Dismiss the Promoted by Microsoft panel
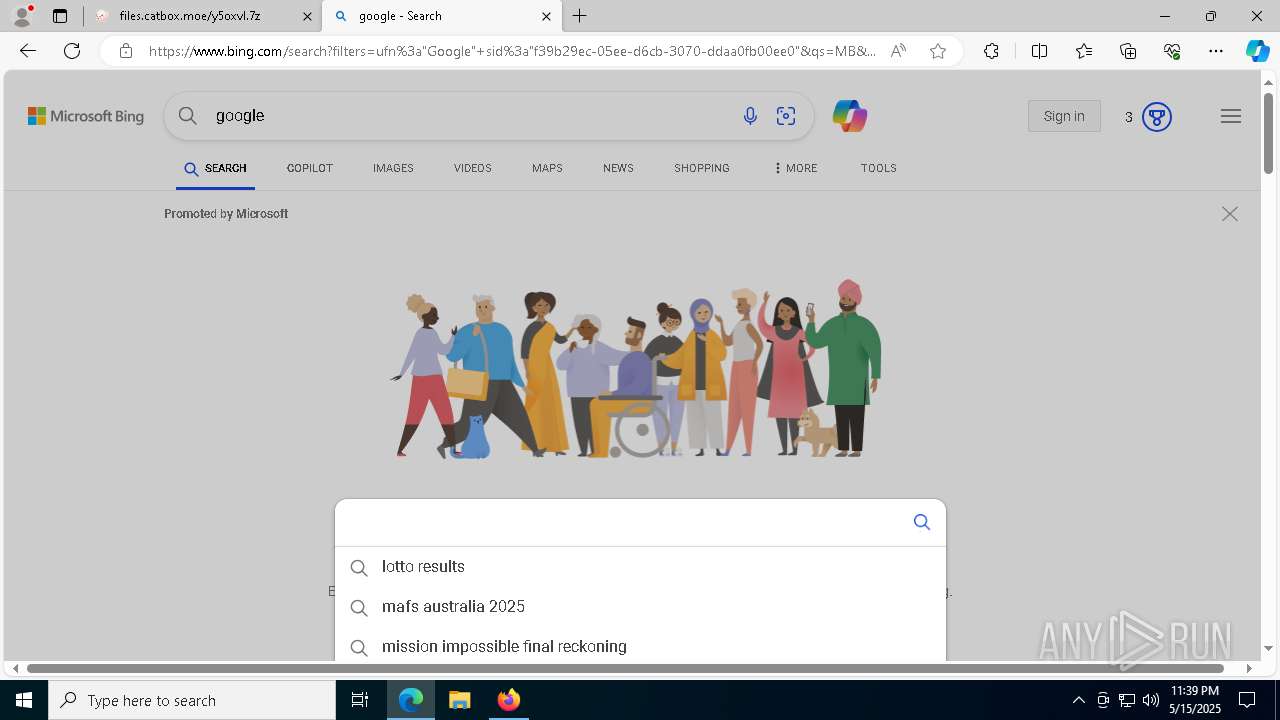 point(1230,214)
